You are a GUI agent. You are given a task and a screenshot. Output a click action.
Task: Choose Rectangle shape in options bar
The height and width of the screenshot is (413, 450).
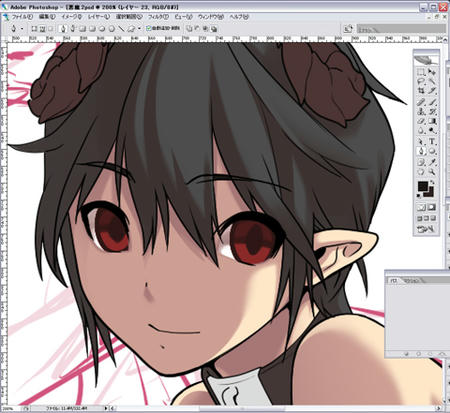point(82,29)
